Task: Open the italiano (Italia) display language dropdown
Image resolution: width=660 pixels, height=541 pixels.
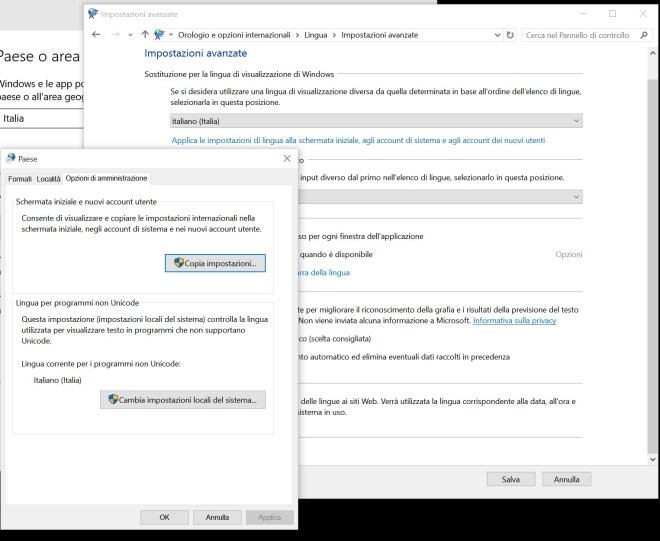Action: tap(376, 121)
